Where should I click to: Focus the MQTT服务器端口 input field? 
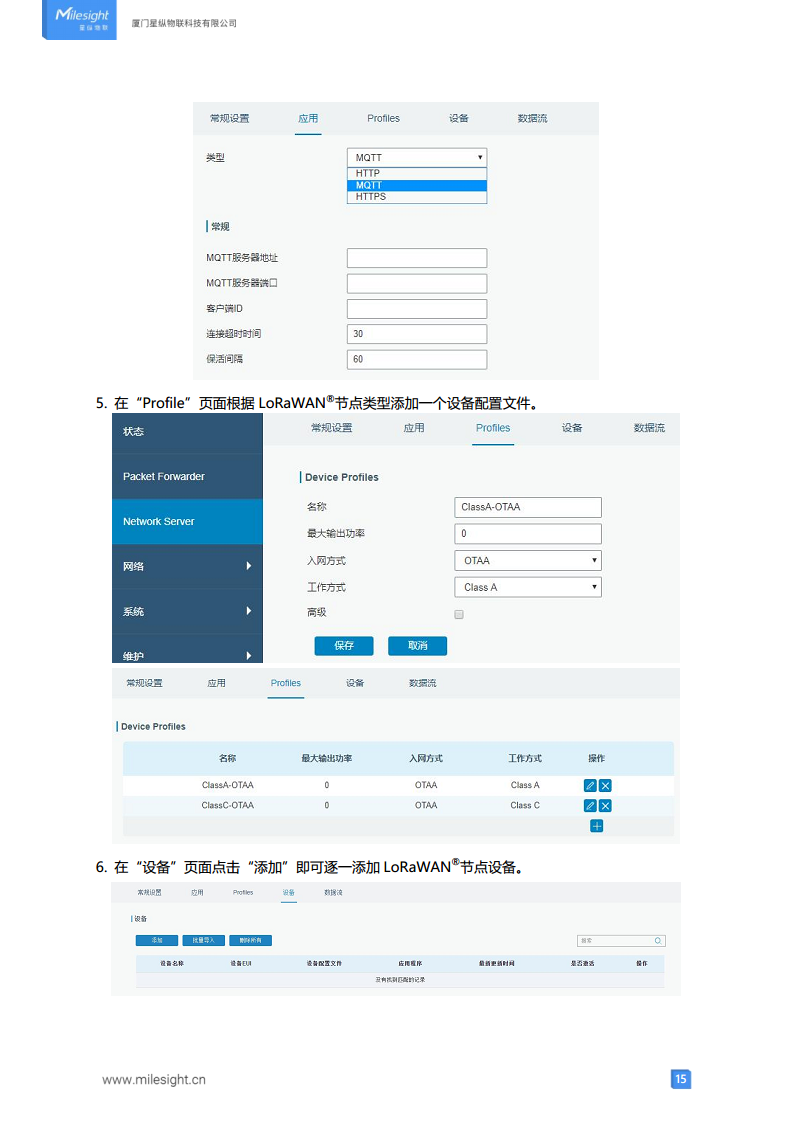(417, 283)
